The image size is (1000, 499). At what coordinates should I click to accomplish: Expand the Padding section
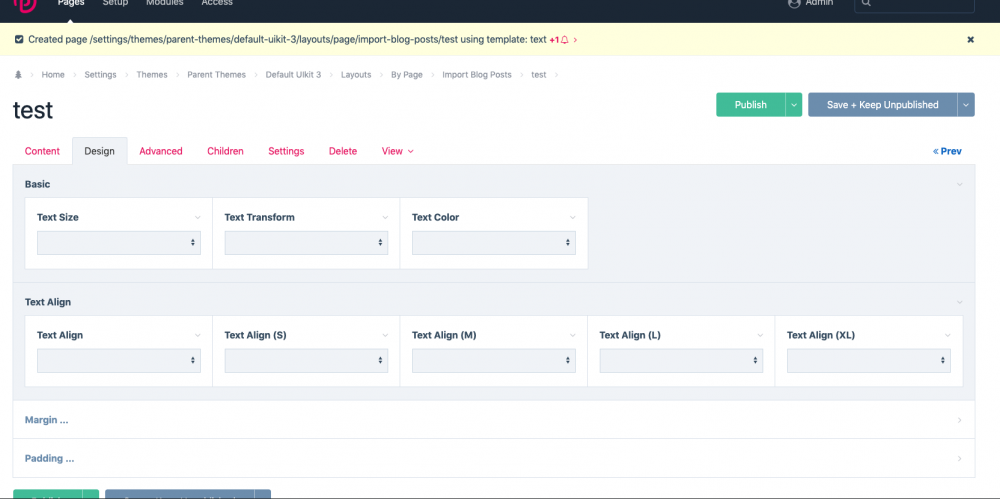[x=494, y=458]
